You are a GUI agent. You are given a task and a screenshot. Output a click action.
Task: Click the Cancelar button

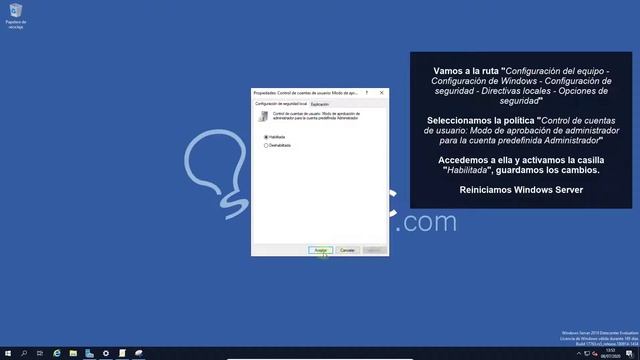click(x=347, y=250)
